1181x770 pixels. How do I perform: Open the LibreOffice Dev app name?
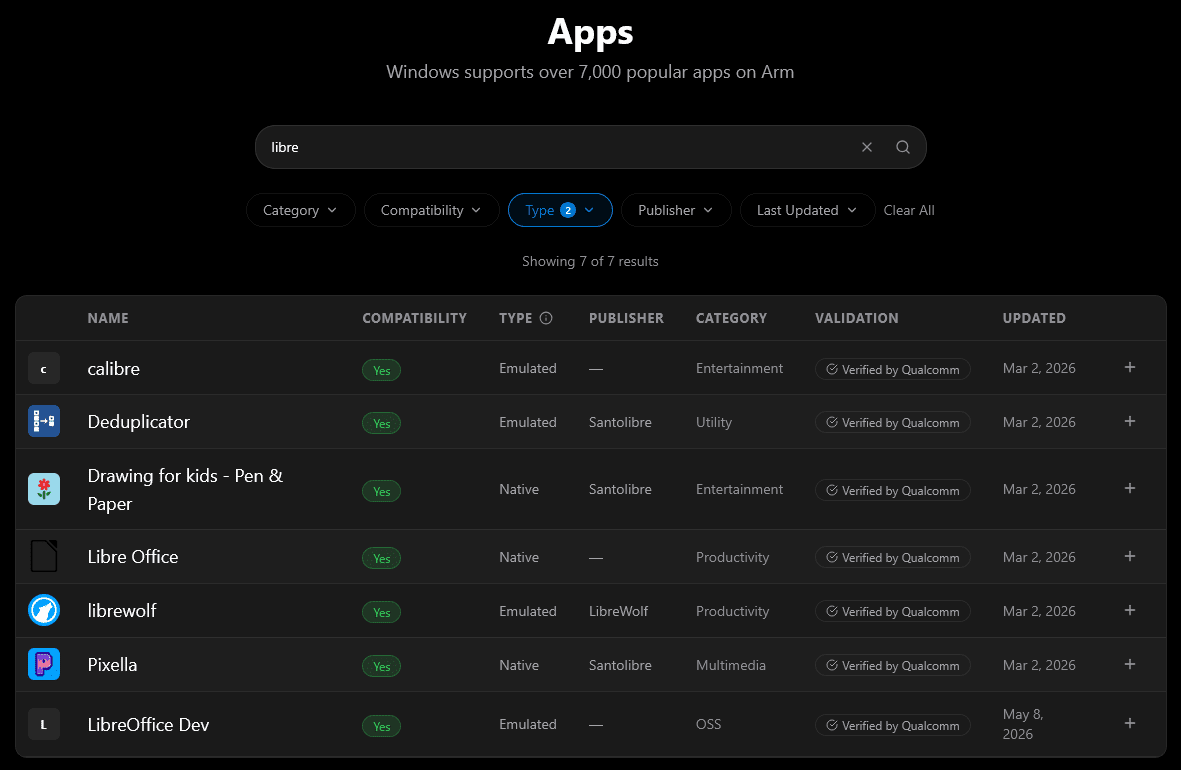[x=148, y=724]
